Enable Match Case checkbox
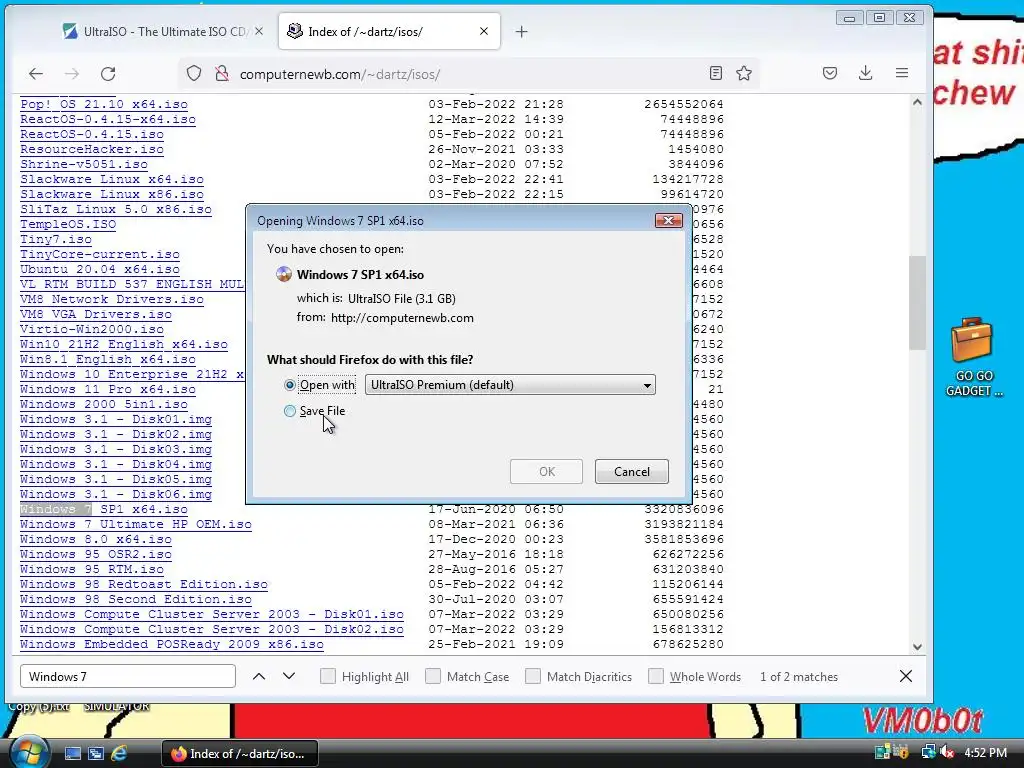Image resolution: width=1024 pixels, height=768 pixels. (x=433, y=677)
